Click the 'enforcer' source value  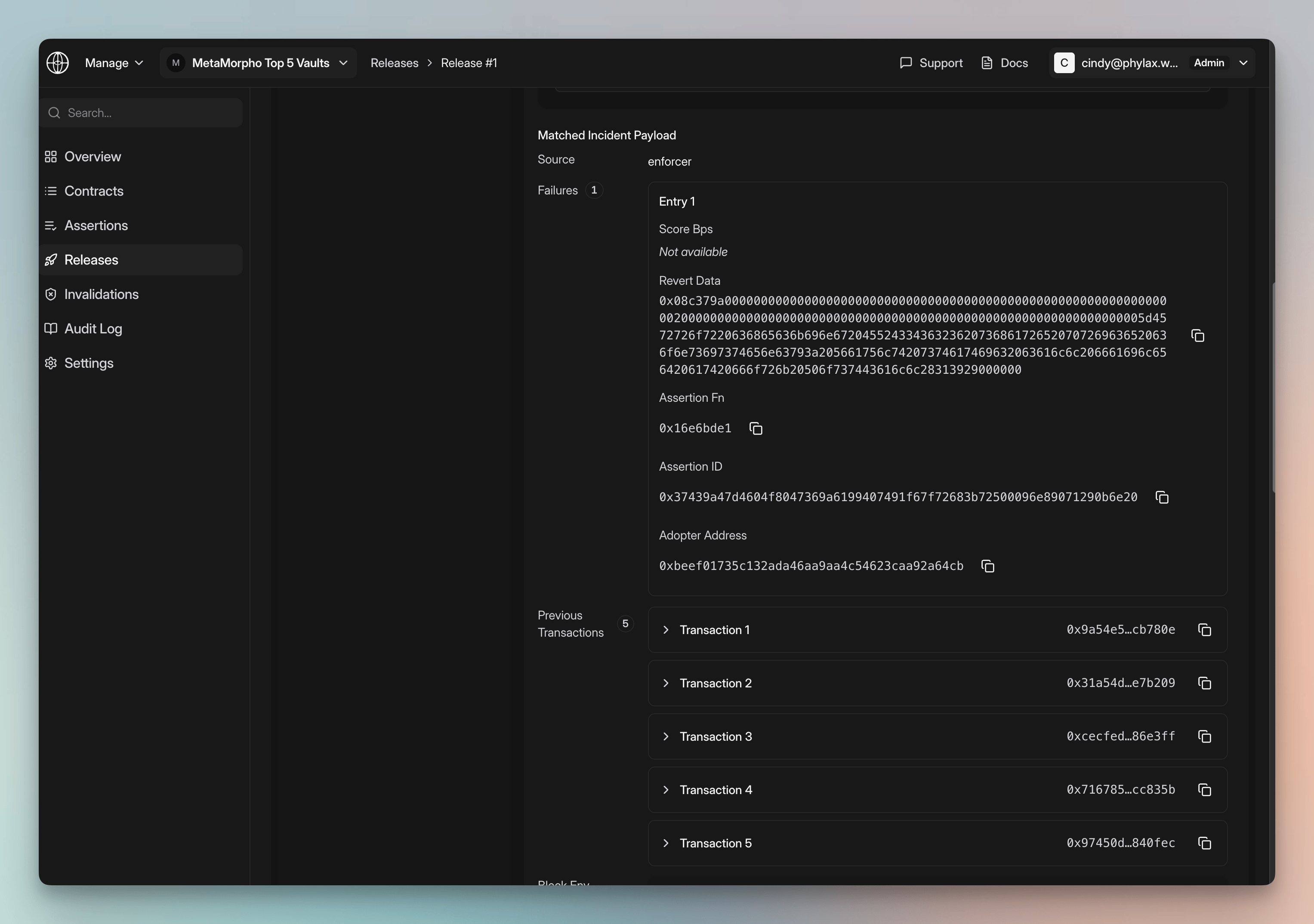click(x=669, y=162)
